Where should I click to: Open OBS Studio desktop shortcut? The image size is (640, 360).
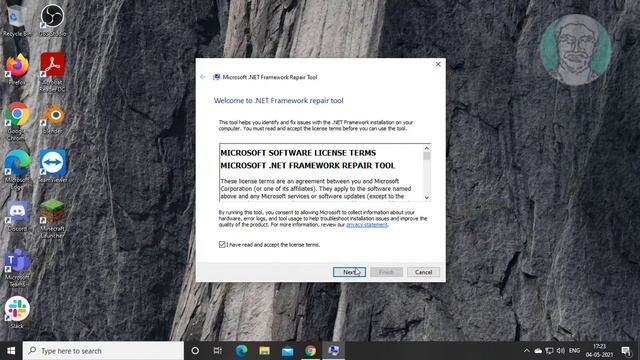(52, 20)
